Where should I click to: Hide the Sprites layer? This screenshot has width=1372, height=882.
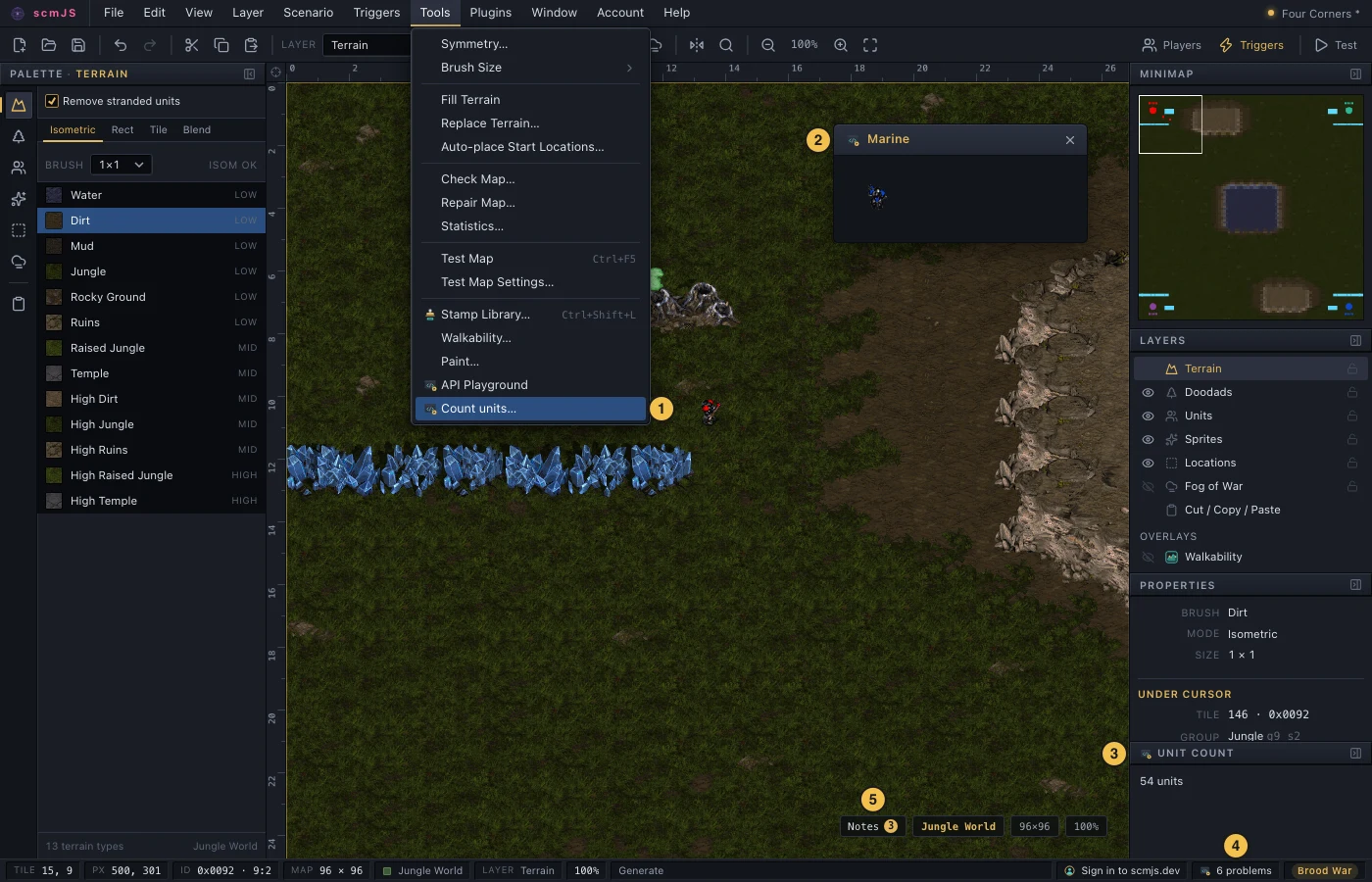pos(1148,439)
